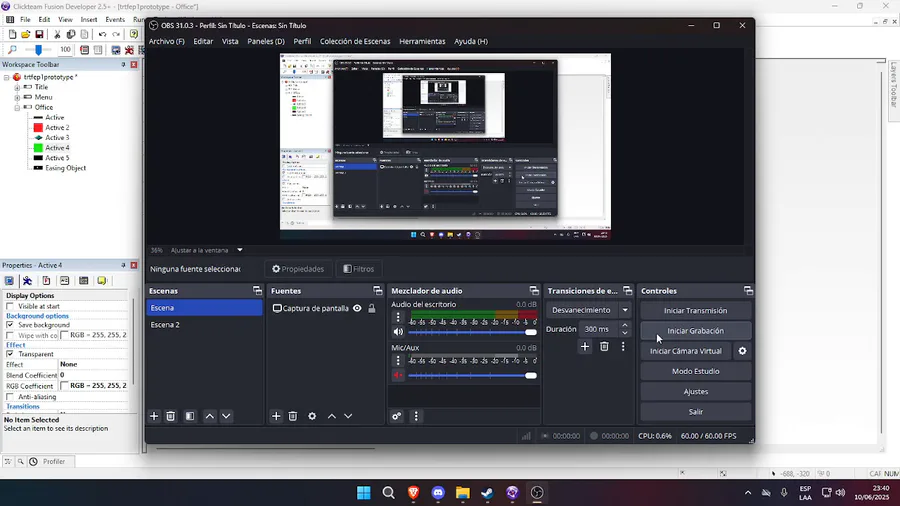Check Visible at start checkbox
This screenshot has width=900, height=506.
pyautogui.click(x=10, y=306)
